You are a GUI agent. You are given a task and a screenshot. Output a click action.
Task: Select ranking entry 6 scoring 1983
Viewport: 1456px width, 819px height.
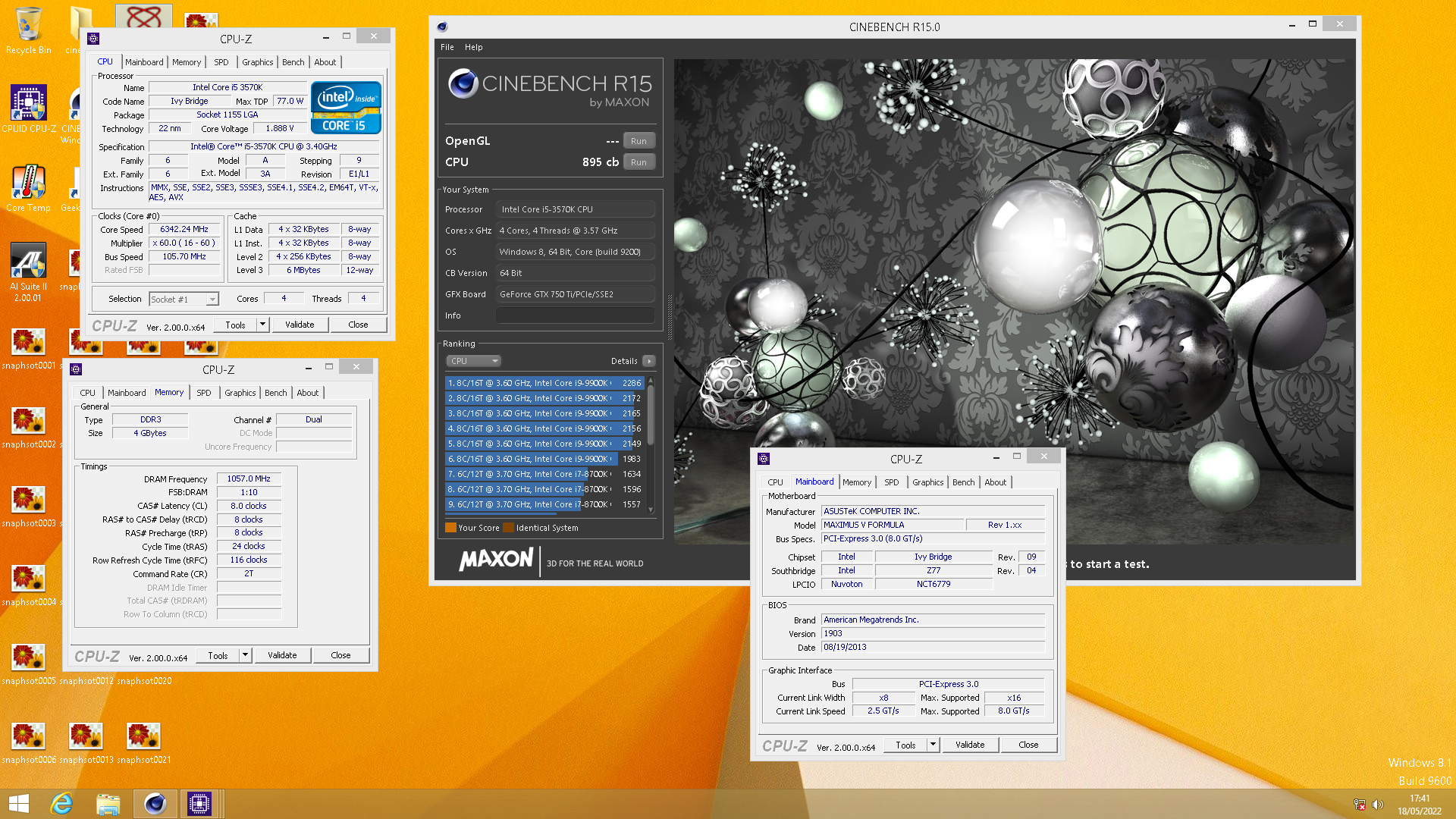544,459
